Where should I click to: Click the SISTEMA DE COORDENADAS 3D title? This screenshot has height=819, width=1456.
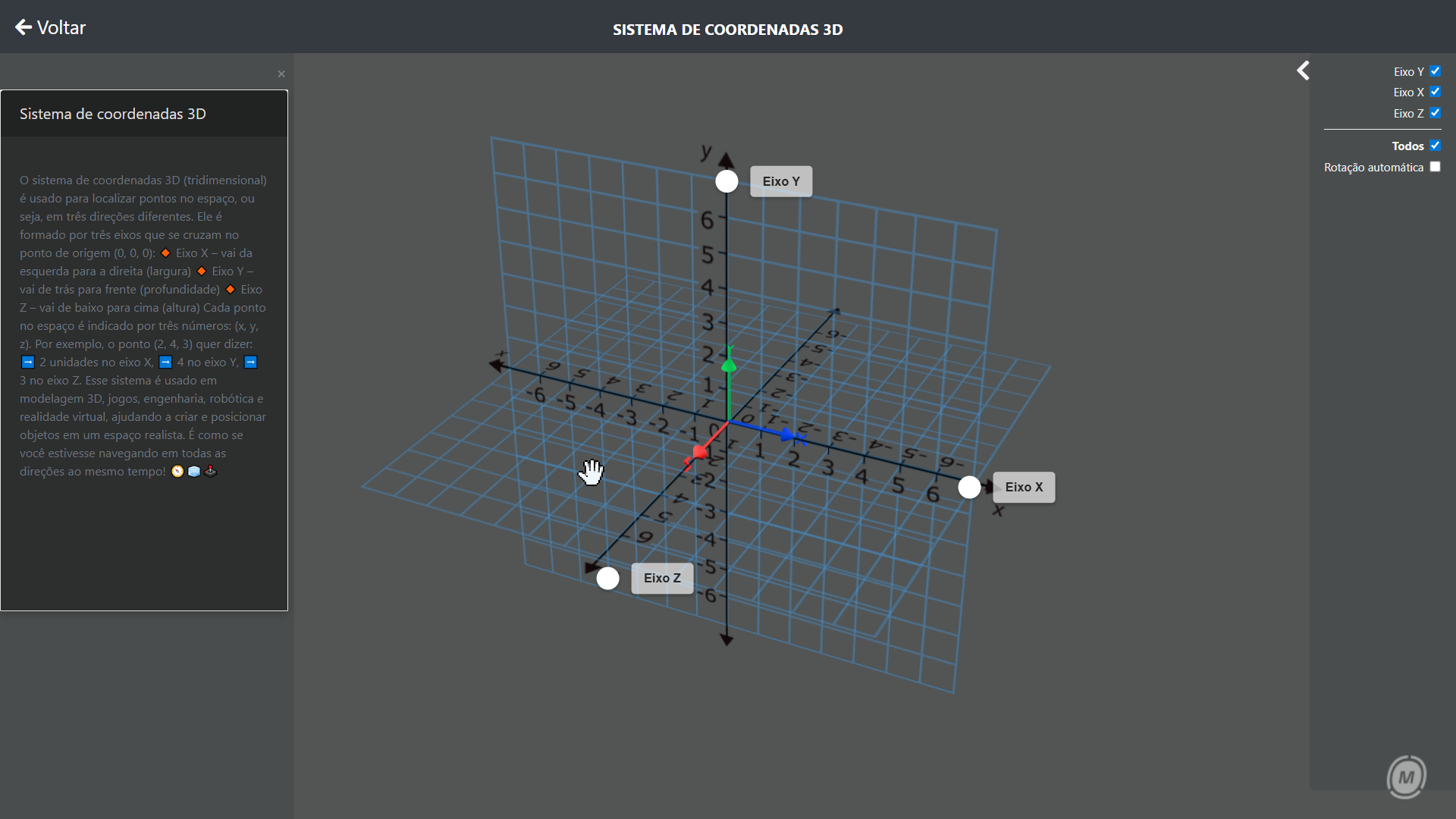point(727,30)
